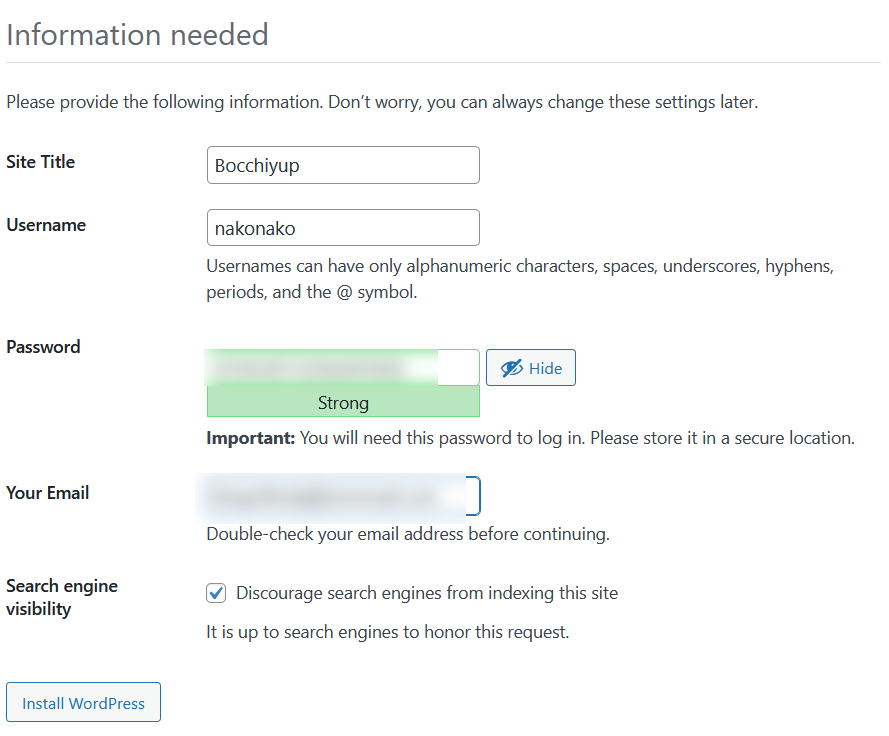Click the Site Title label
889x736 pixels.
pyautogui.click(x=41, y=162)
